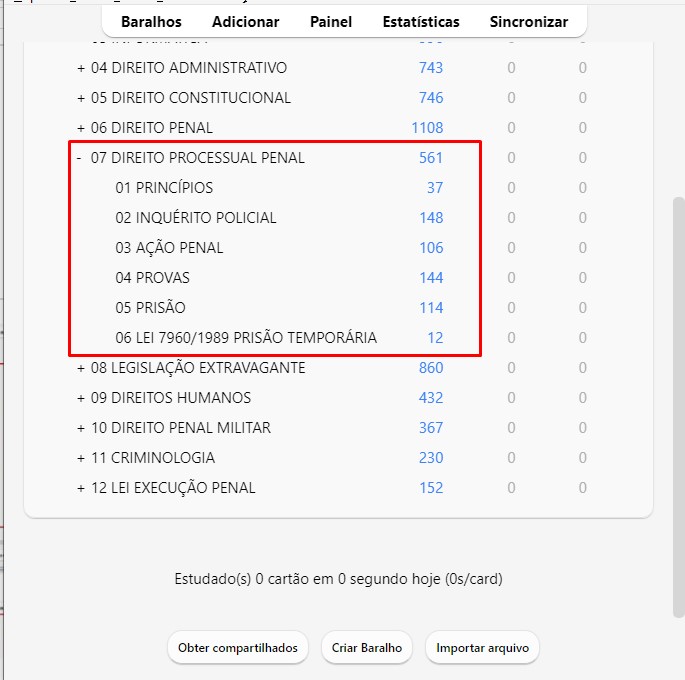Open the Adicionar menu item
This screenshot has height=680, width=685.
pyautogui.click(x=246, y=21)
